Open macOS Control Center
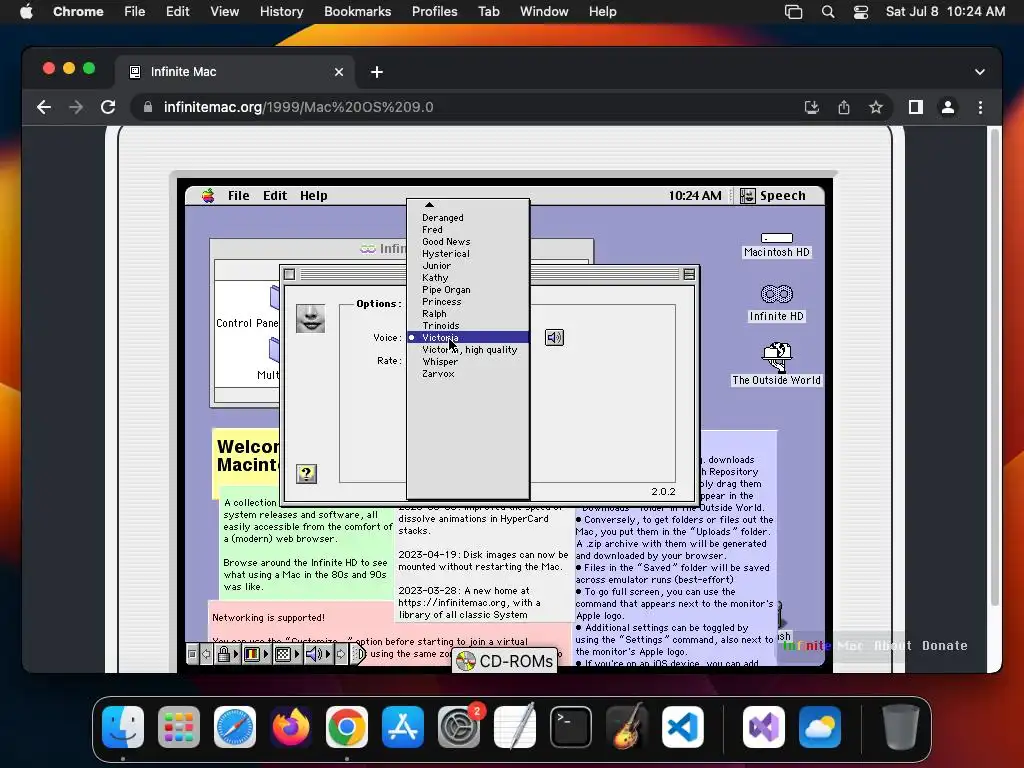 tap(861, 11)
